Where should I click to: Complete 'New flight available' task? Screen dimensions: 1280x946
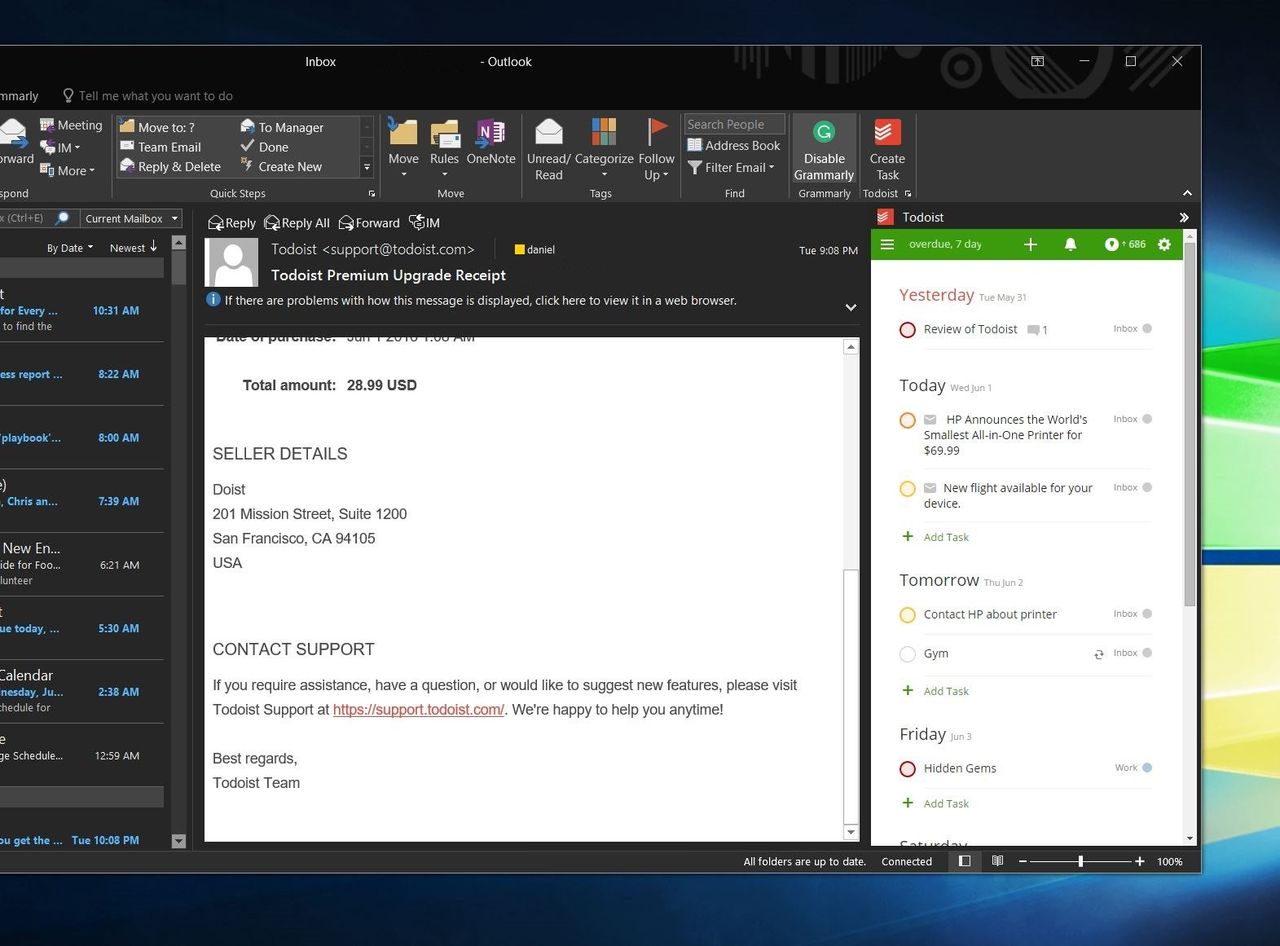[907, 489]
